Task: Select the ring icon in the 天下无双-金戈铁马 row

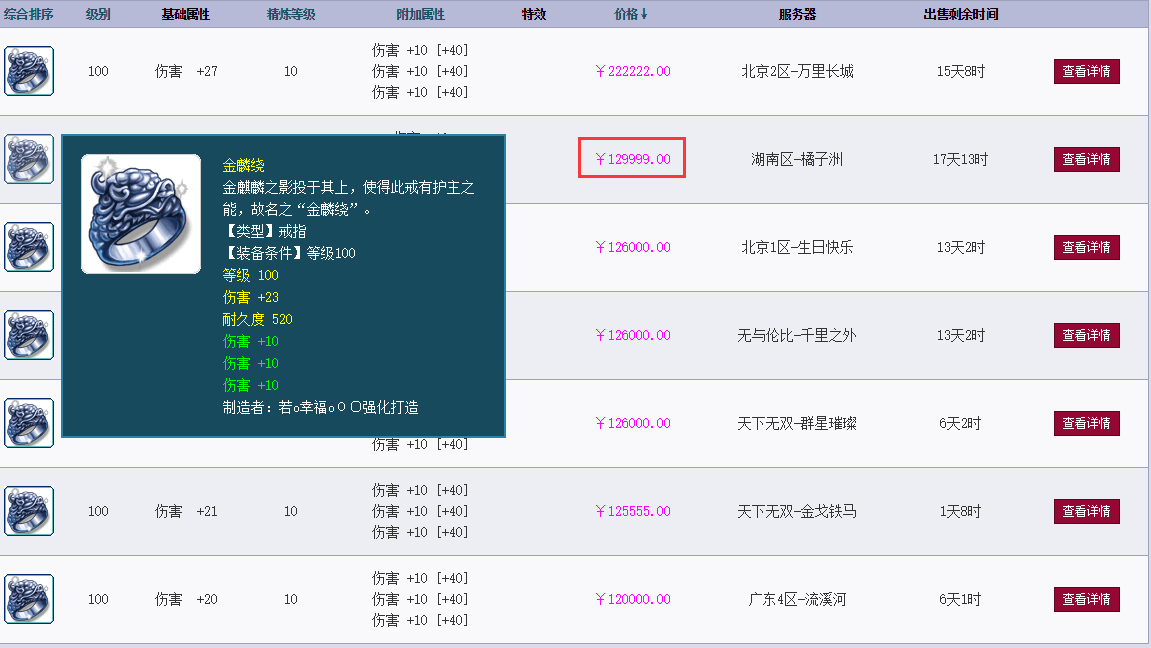Action: [x=28, y=511]
